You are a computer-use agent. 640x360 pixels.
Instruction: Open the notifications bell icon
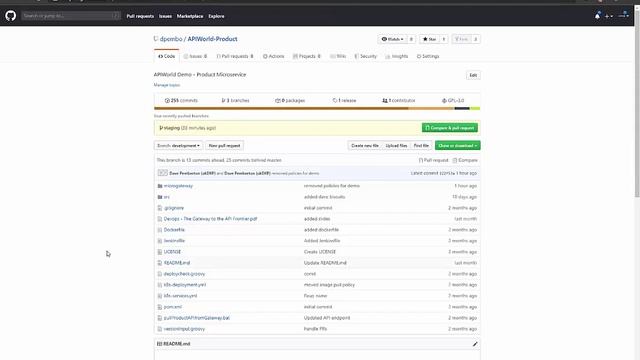click(x=597, y=16)
